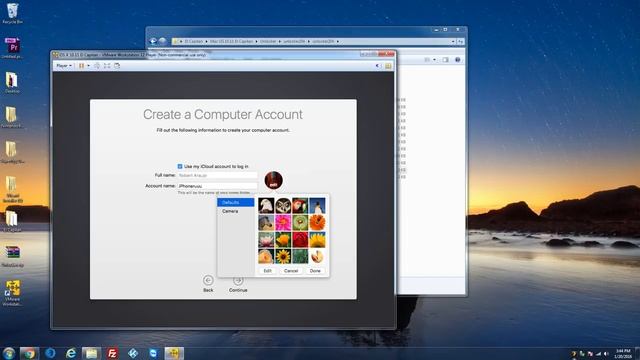
Task: Click Continue in the macOS setup assistant
Action: pyautogui.click(x=238, y=283)
